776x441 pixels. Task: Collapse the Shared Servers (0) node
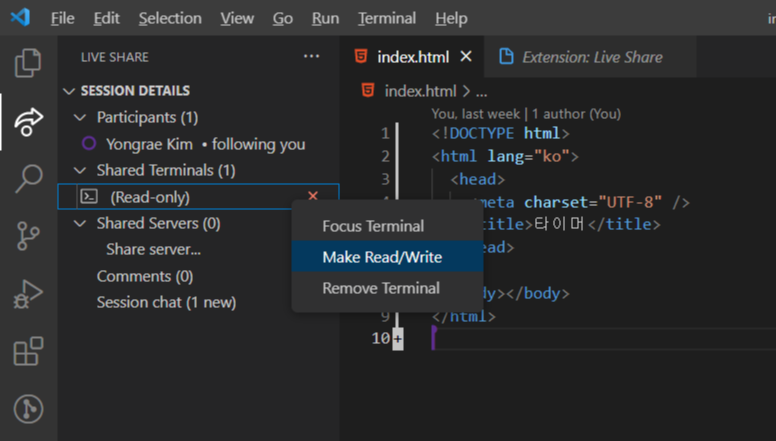79,223
